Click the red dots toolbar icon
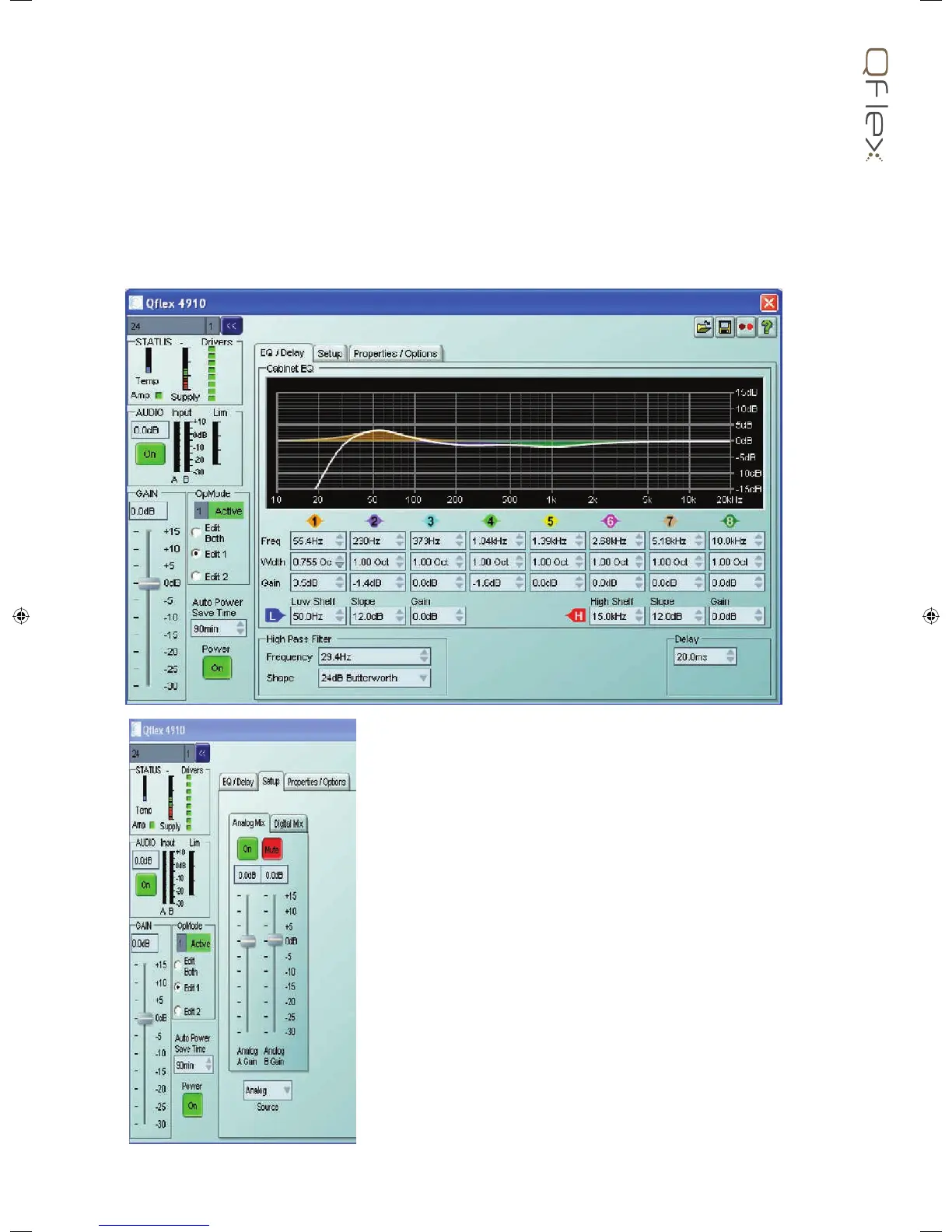Screen dimensions: 952x1232 click(x=745, y=327)
